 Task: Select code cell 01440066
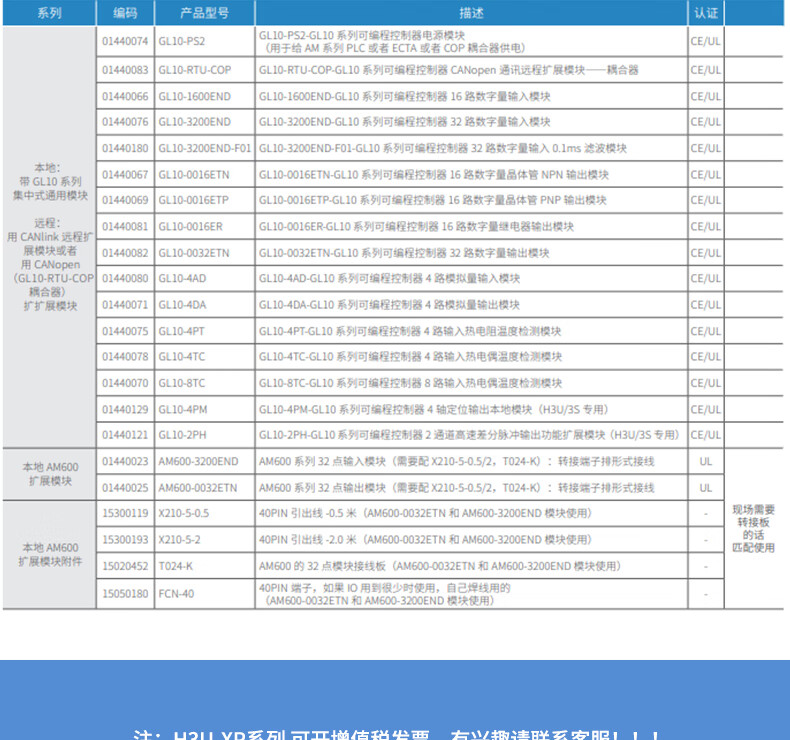(125, 96)
